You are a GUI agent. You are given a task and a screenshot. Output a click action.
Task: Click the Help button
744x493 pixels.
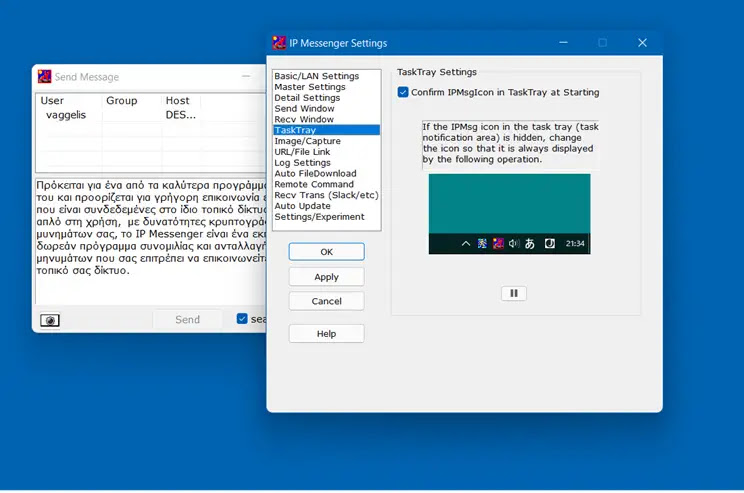(x=326, y=334)
